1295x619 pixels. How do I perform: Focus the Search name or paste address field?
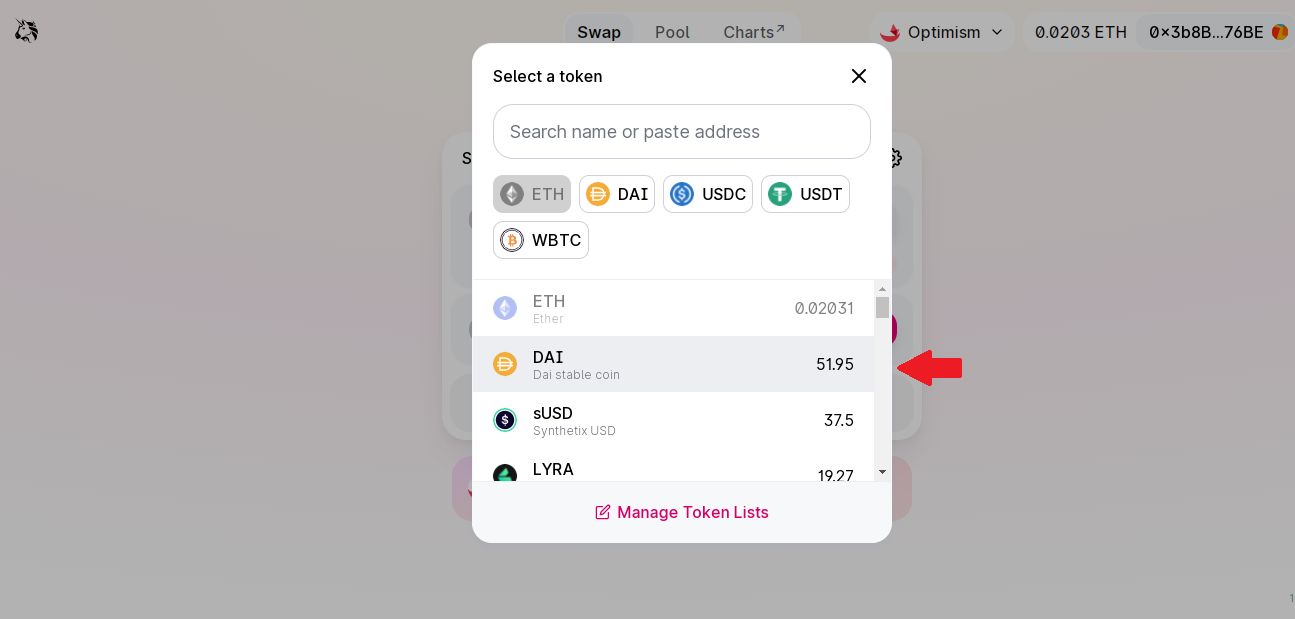point(682,132)
